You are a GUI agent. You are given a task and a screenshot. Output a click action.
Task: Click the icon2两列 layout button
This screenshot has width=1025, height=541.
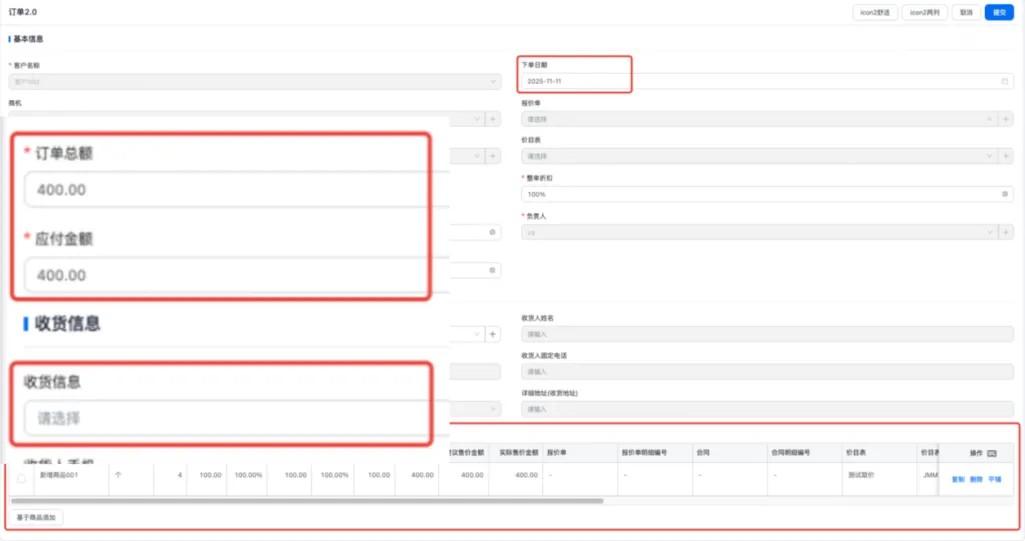pyautogui.click(x=923, y=13)
